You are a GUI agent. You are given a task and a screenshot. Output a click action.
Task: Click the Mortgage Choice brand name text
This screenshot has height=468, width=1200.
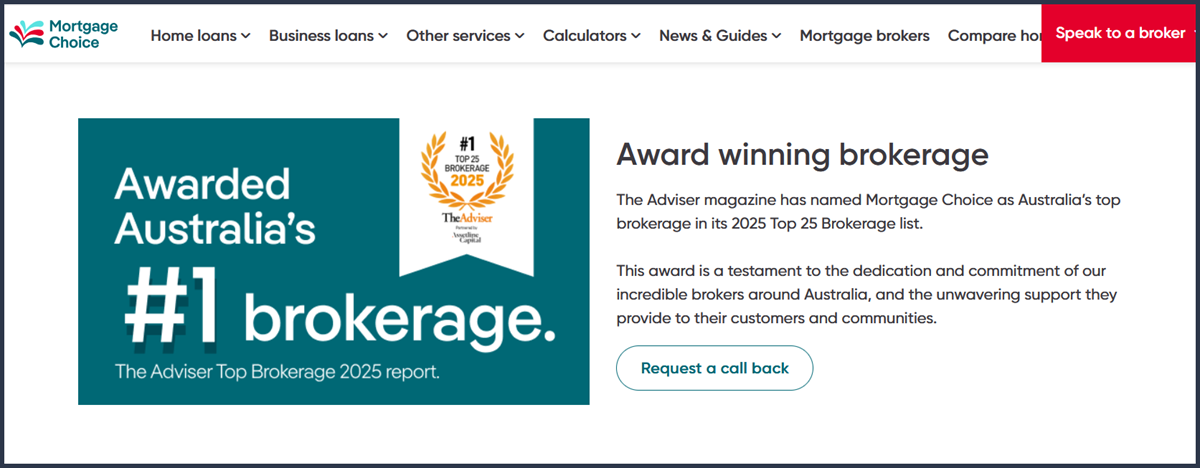83,35
